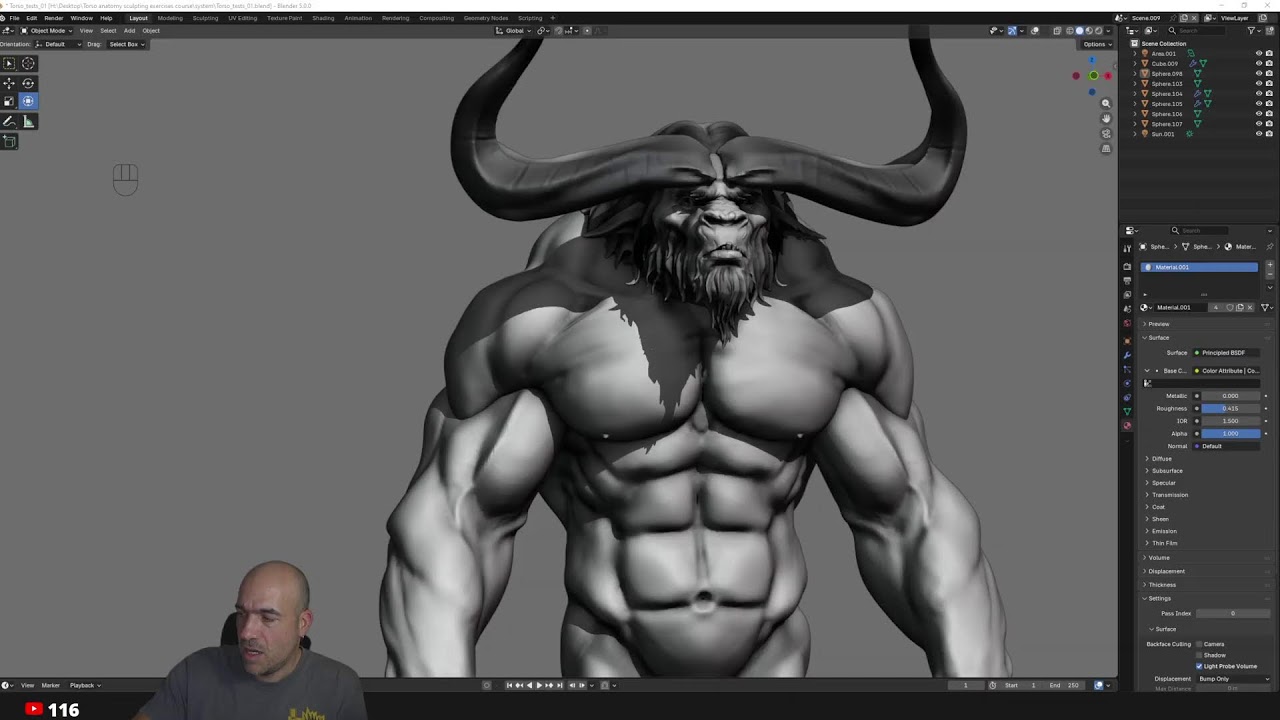The width and height of the screenshot is (1280, 720).
Task: Switch perspective/orthographic grid icon
Action: pyautogui.click(x=1106, y=148)
